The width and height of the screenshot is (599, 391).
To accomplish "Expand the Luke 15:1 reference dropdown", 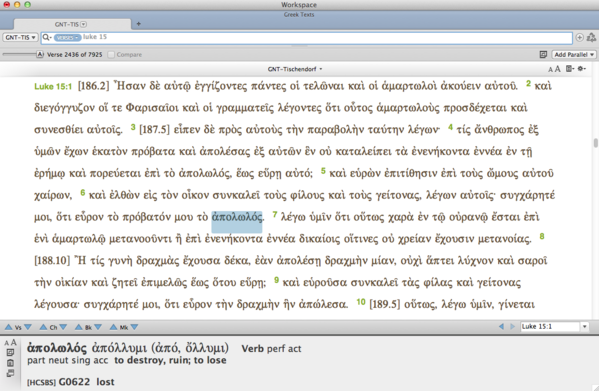I will [x=584, y=326].
